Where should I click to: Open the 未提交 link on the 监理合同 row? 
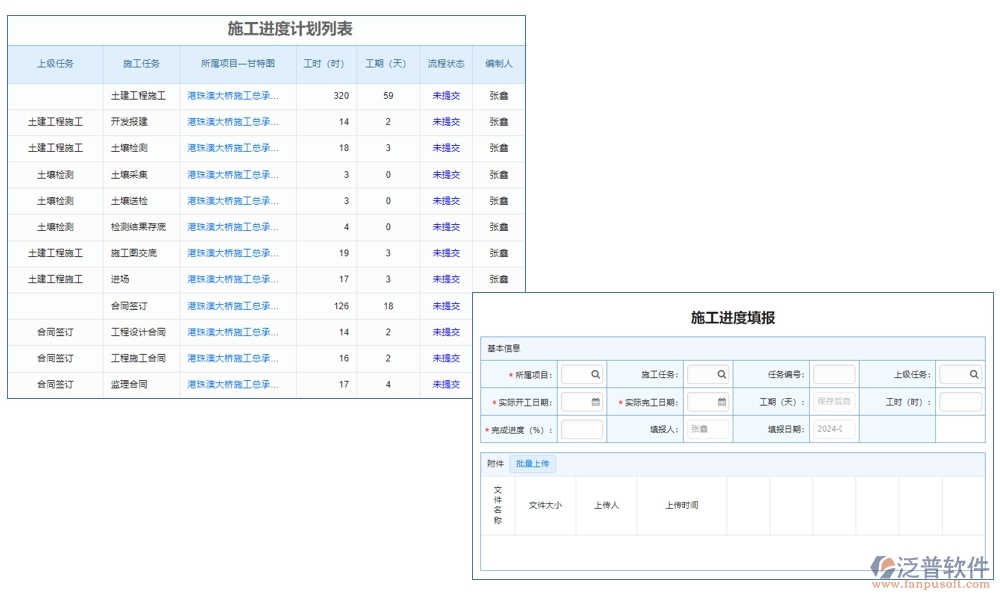[x=446, y=384]
